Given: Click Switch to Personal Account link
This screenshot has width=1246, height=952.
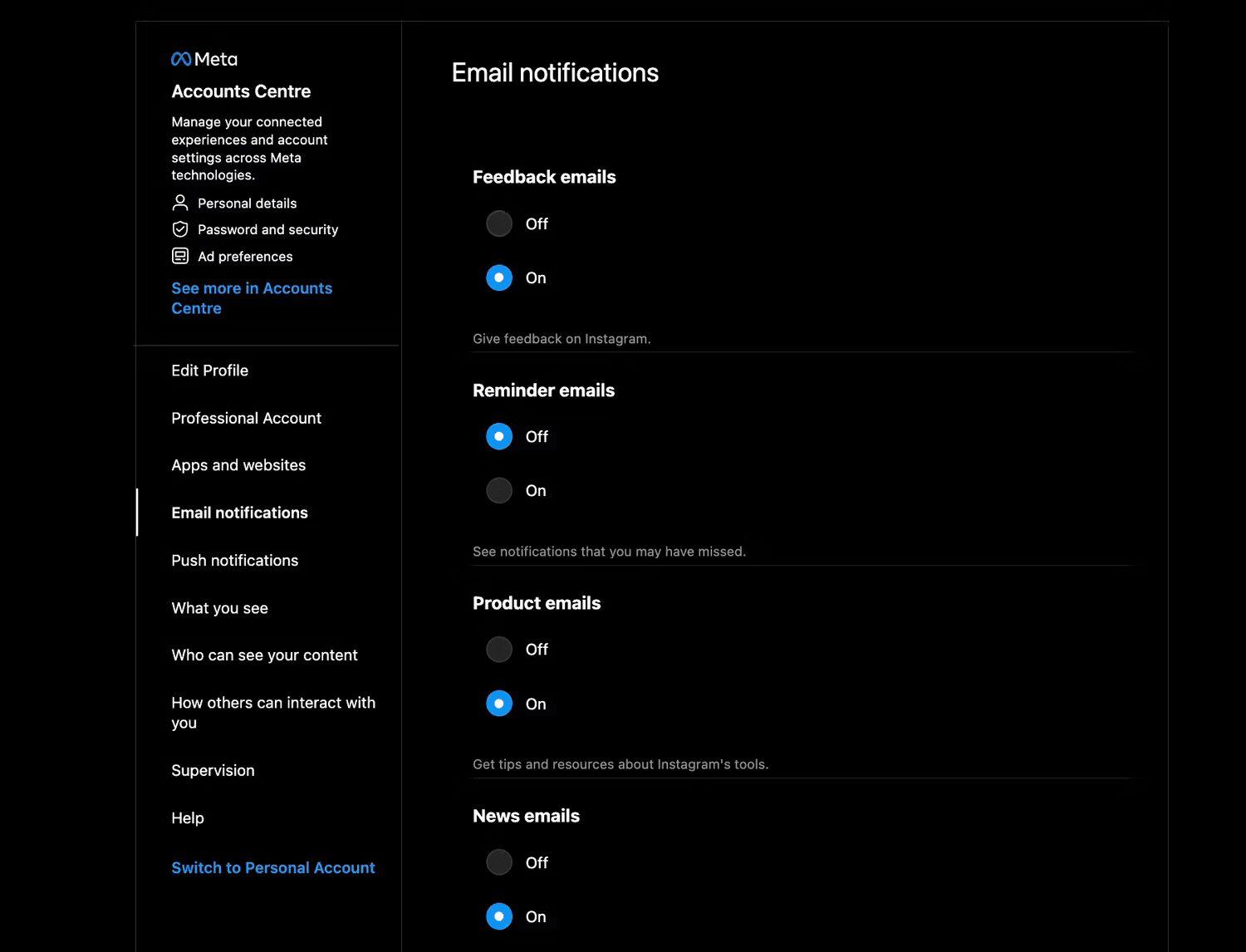Looking at the screenshot, I should tap(273, 867).
